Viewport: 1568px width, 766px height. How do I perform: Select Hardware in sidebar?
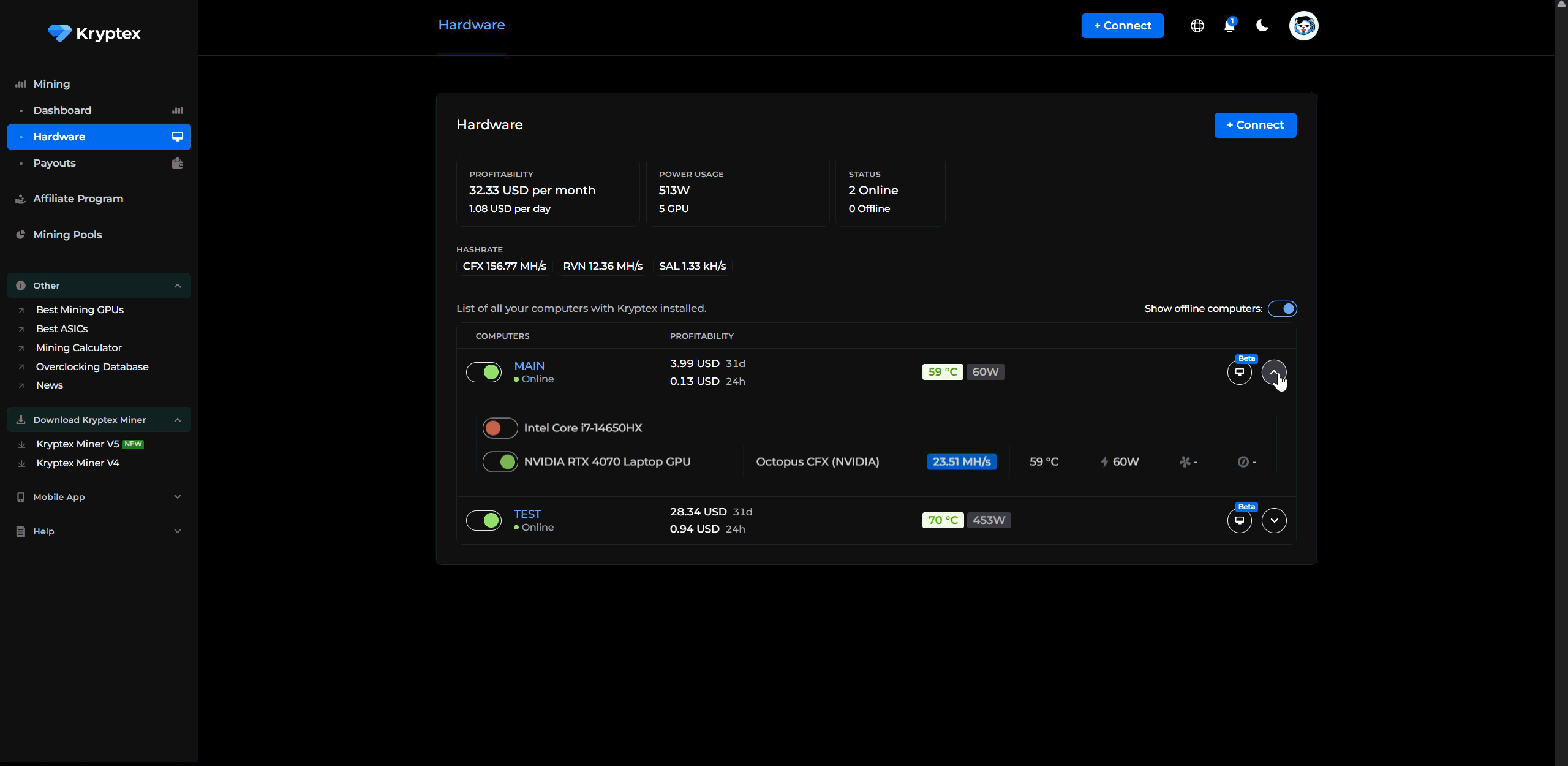99,137
